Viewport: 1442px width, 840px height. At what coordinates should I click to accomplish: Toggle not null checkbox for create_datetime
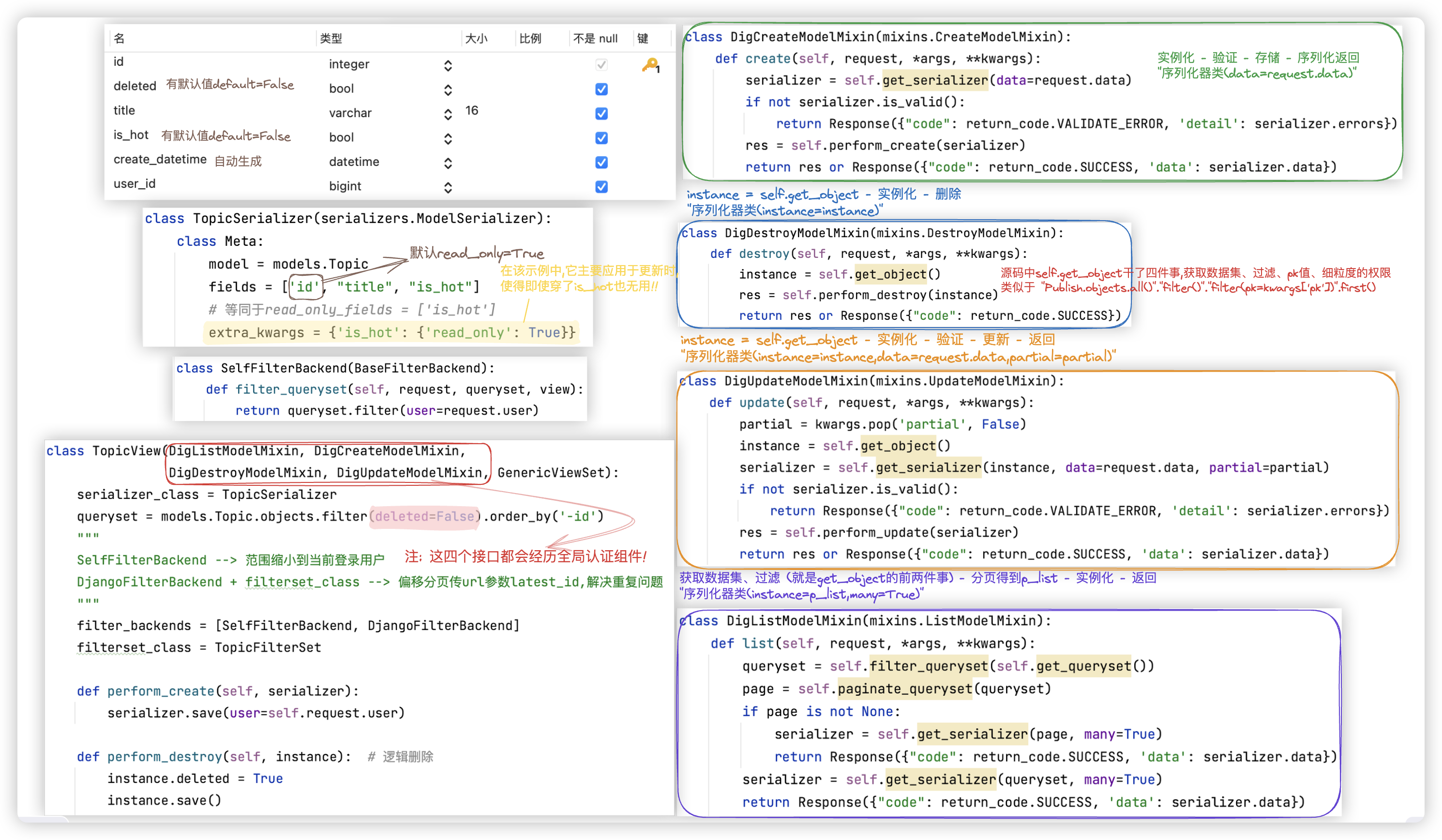pyautogui.click(x=601, y=163)
